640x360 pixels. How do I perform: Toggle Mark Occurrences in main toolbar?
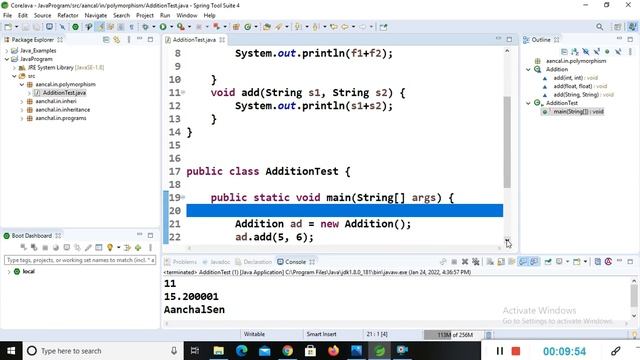tap(100, 27)
